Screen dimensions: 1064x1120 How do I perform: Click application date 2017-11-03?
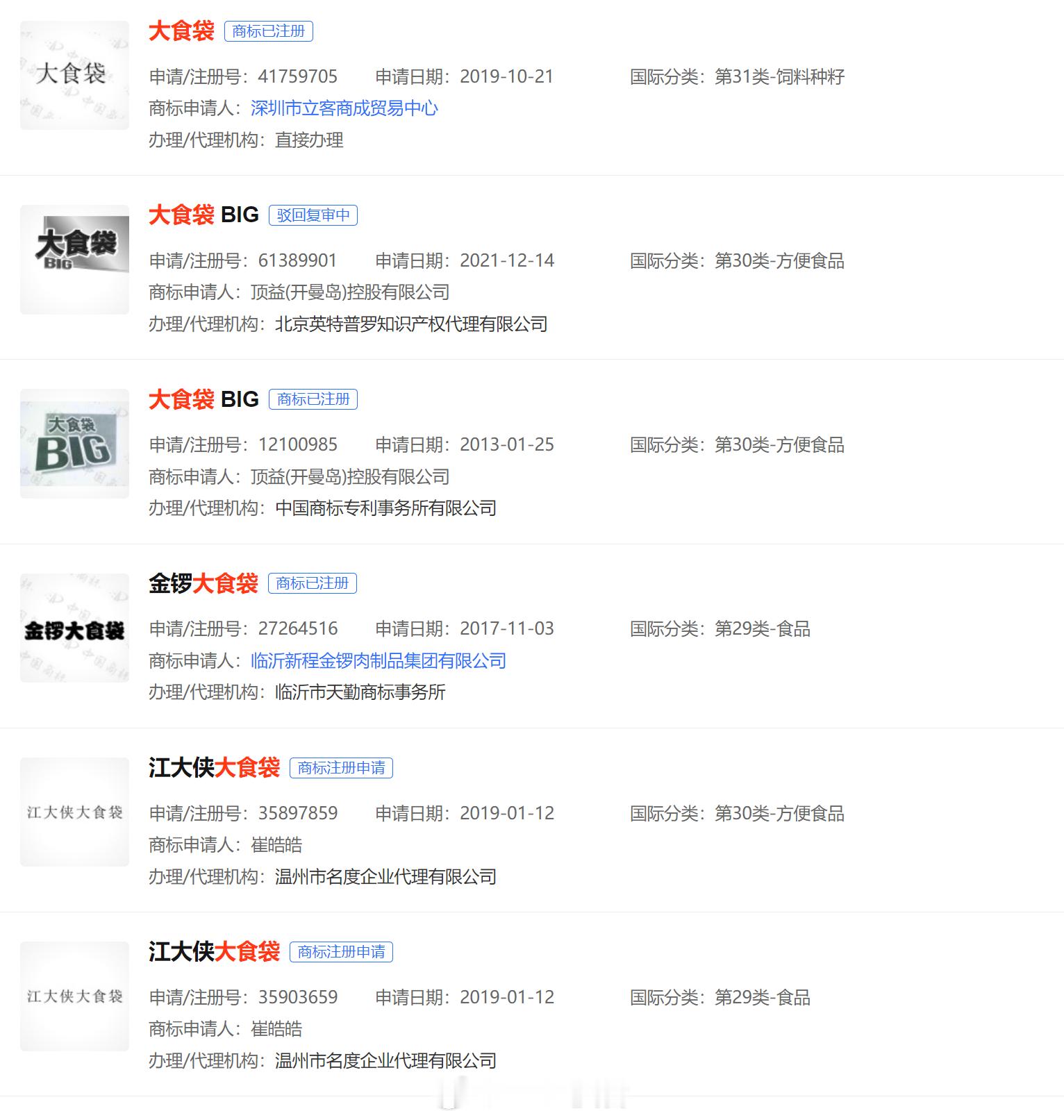pyautogui.click(x=507, y=628)
